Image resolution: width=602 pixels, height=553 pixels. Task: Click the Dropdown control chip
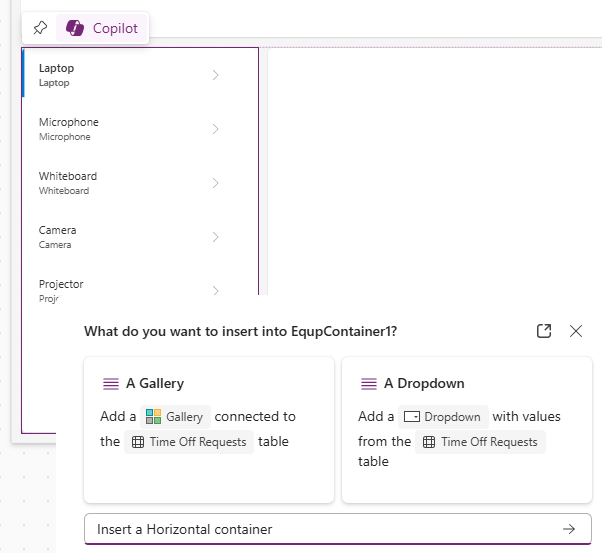tap(443, 417)
